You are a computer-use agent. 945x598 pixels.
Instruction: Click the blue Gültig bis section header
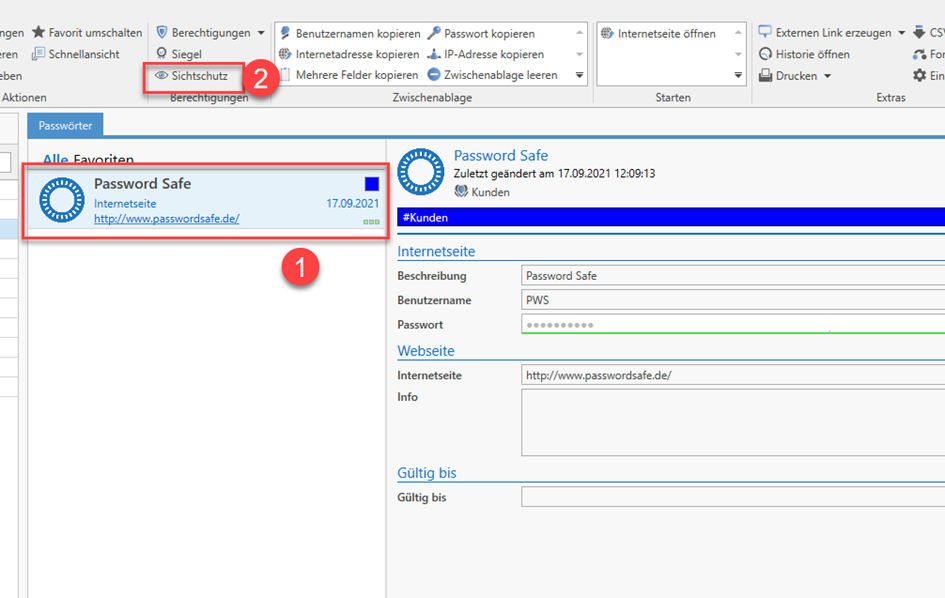point(427,473)
